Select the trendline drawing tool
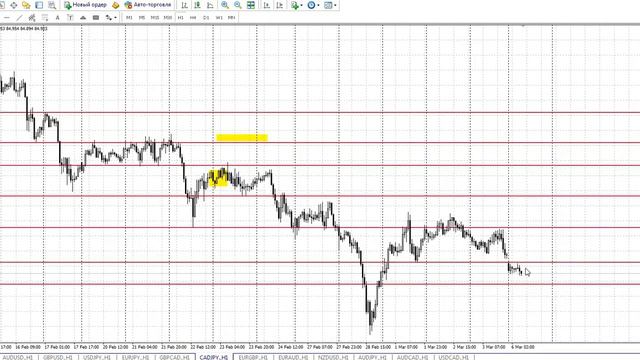640x360 pixels. 19,18
